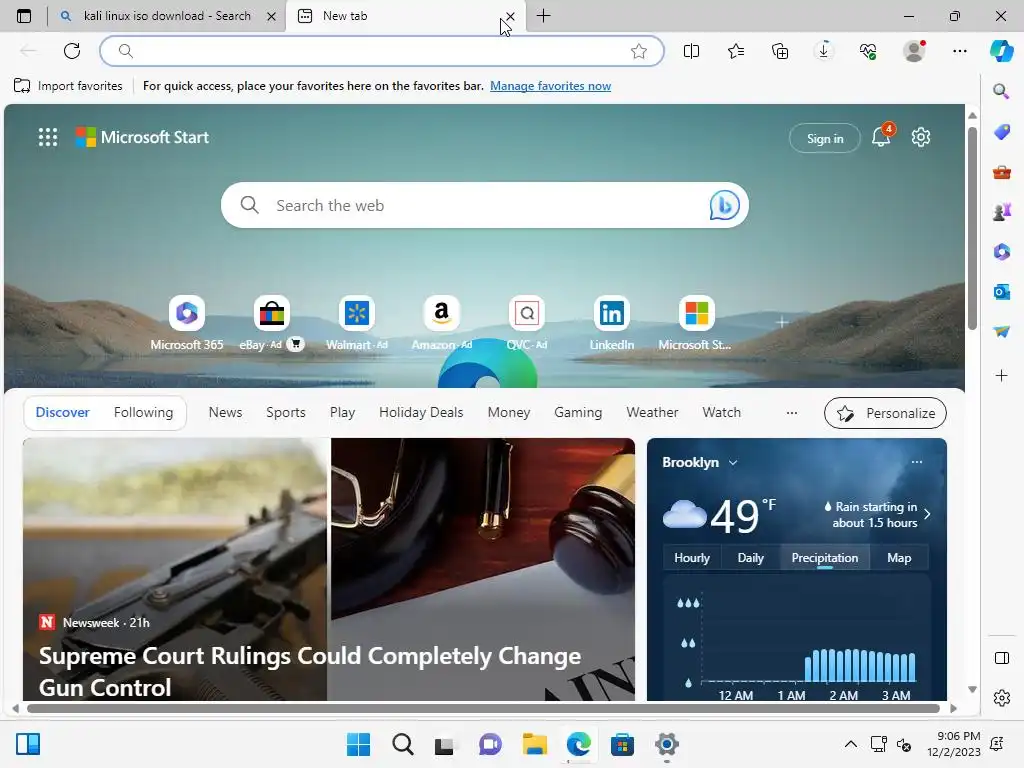Open sidebar Tools briefcase icon
Screen dimensions: 1024x768
[x=1001, y=172]
